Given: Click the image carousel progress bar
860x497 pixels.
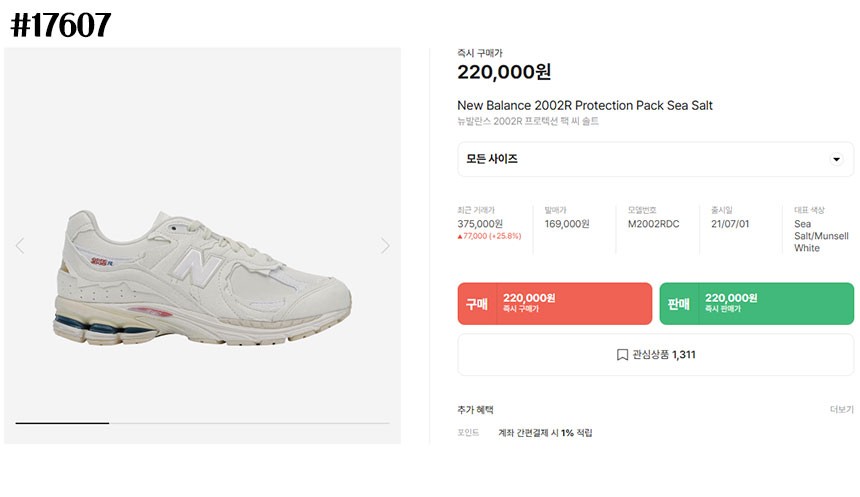Looking at the screenshot, I should tap(202, 423).
